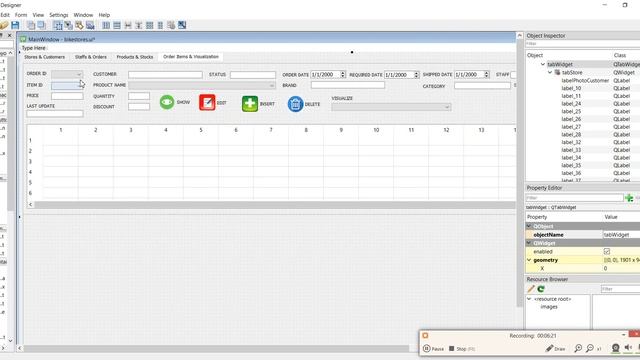Click the green eye SHOW icon
This screenshot has height=360, width=640.
pos(167,102)
